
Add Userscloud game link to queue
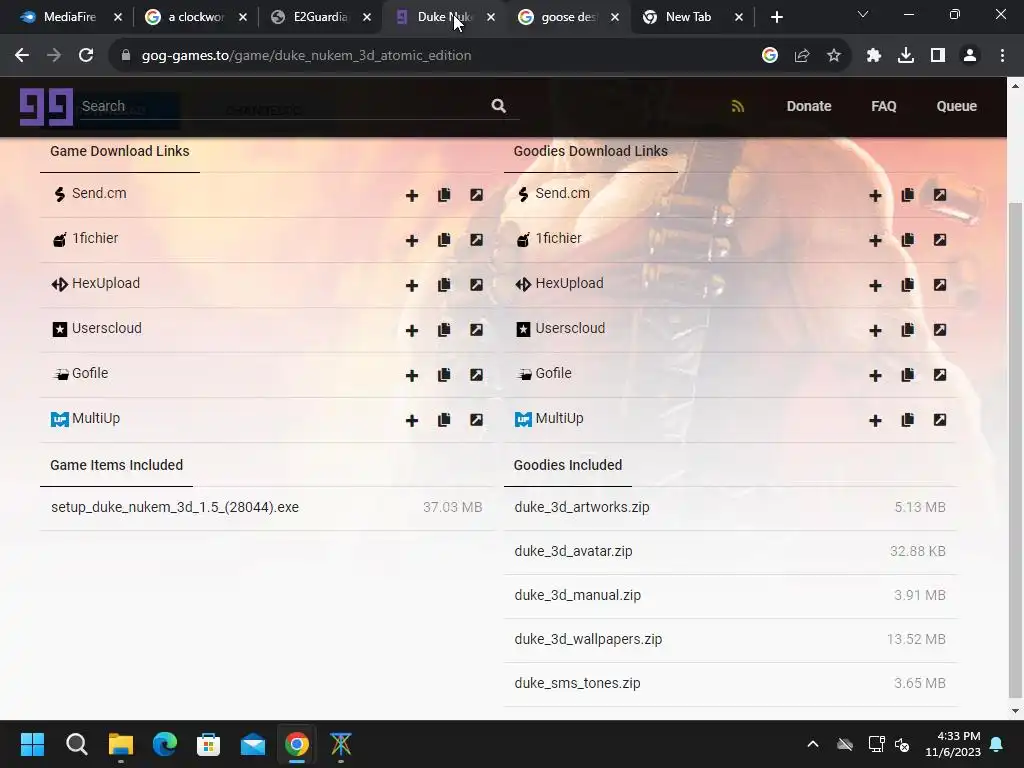click(411, 330)
